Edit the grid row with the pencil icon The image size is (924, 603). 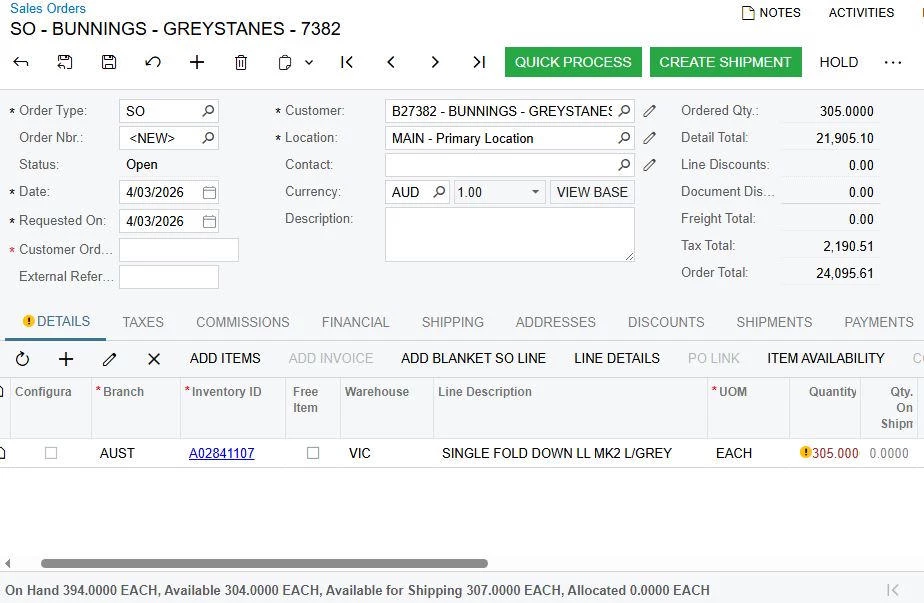110,358
